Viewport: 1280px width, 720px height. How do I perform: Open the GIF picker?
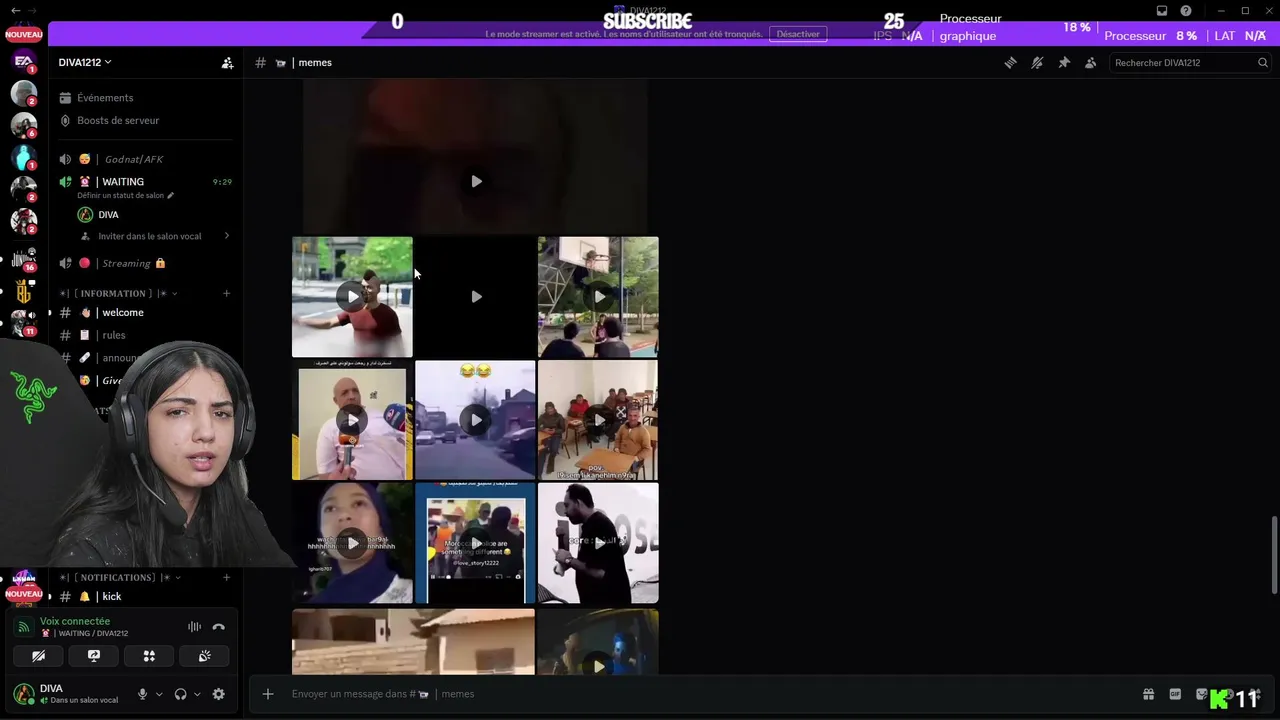pos(1175,694)
